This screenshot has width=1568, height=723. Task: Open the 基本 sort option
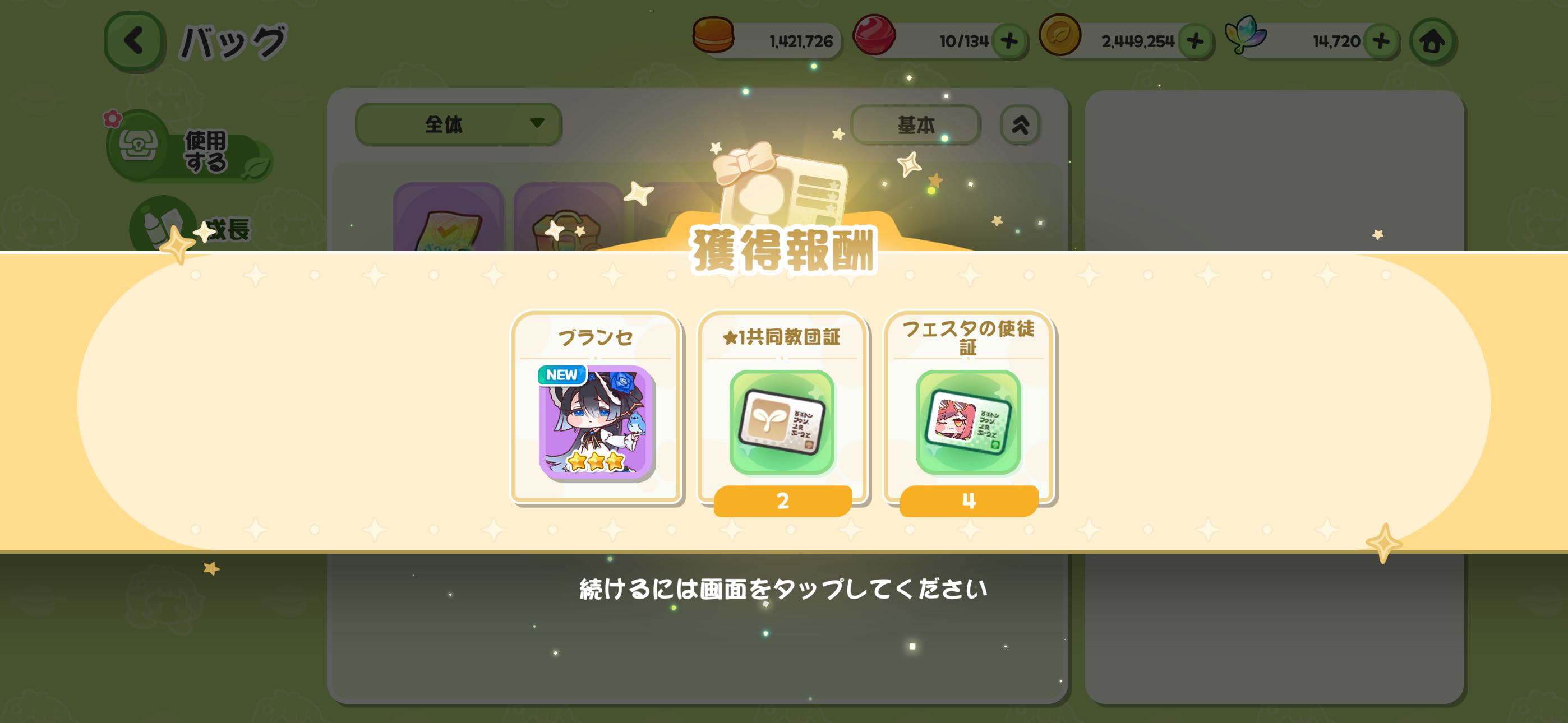click(915, 125)
